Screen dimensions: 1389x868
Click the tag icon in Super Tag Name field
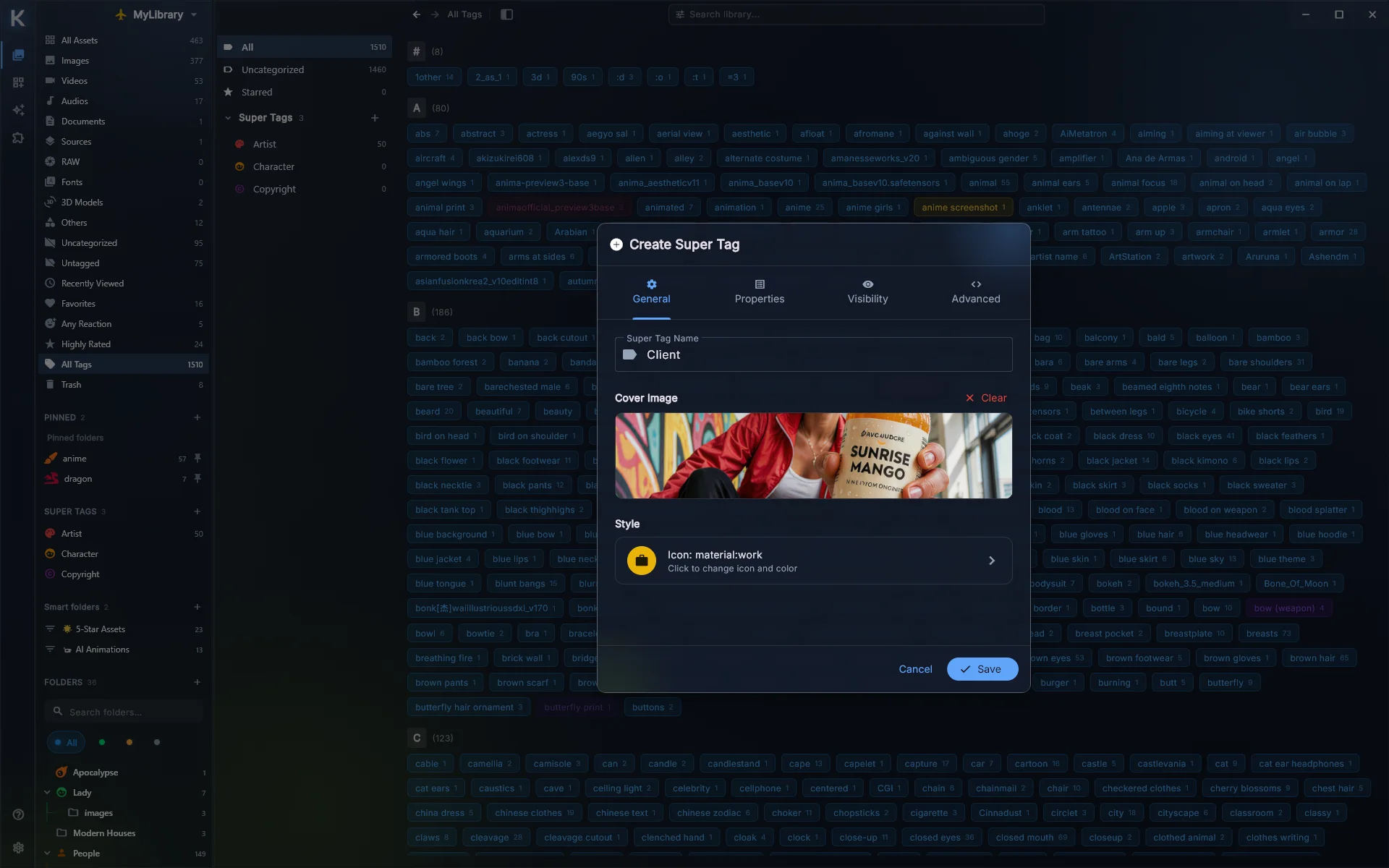click(x=629, y=354)
